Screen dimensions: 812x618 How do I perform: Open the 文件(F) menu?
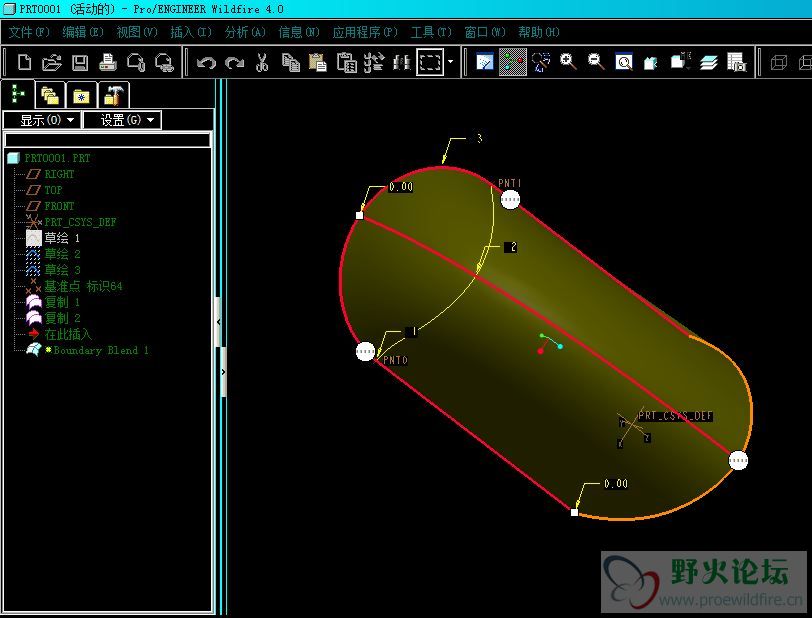pyautogui.click(x=29, y=32)
